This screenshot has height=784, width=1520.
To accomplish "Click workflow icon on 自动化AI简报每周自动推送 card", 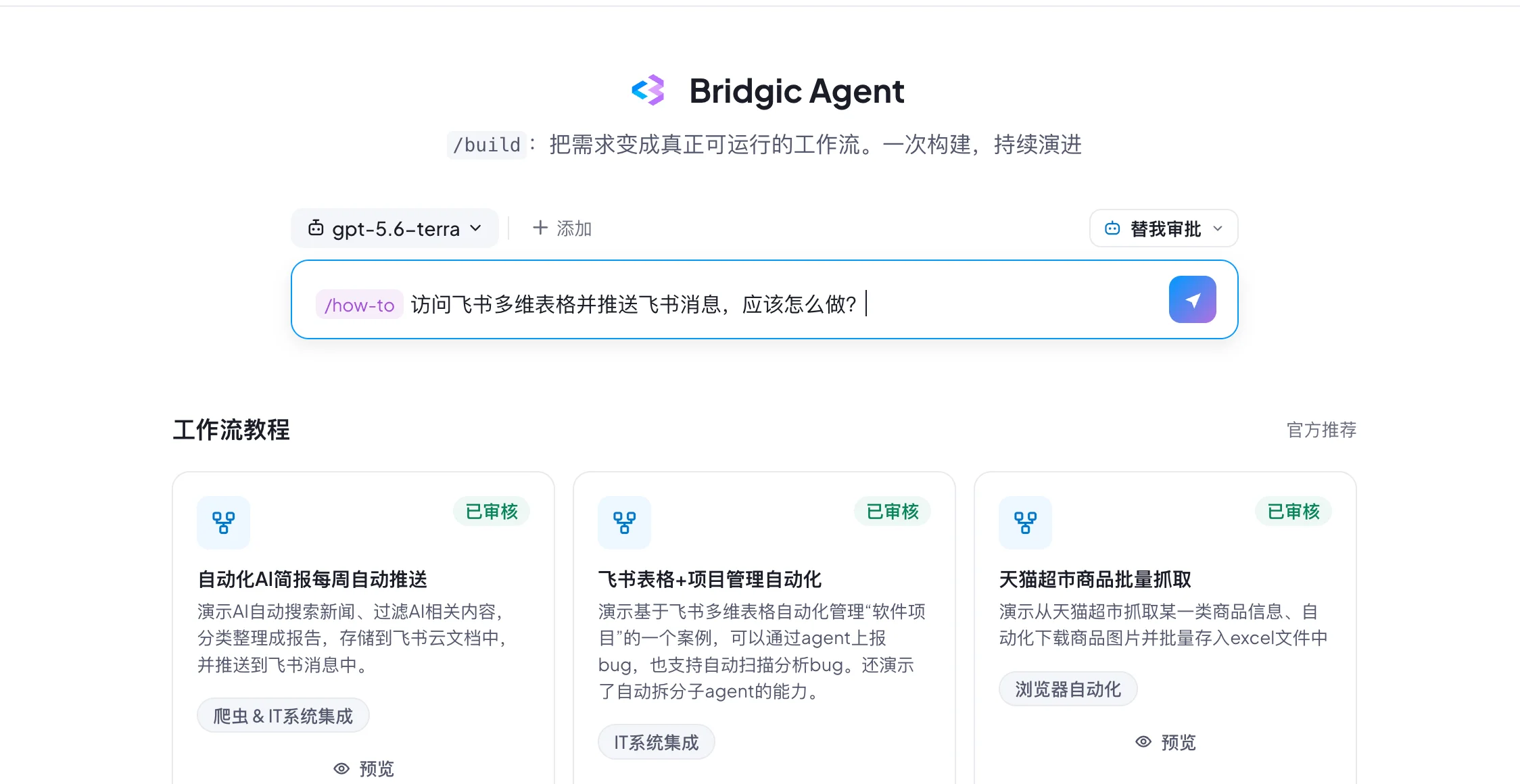I will click(x=224, y=522).
